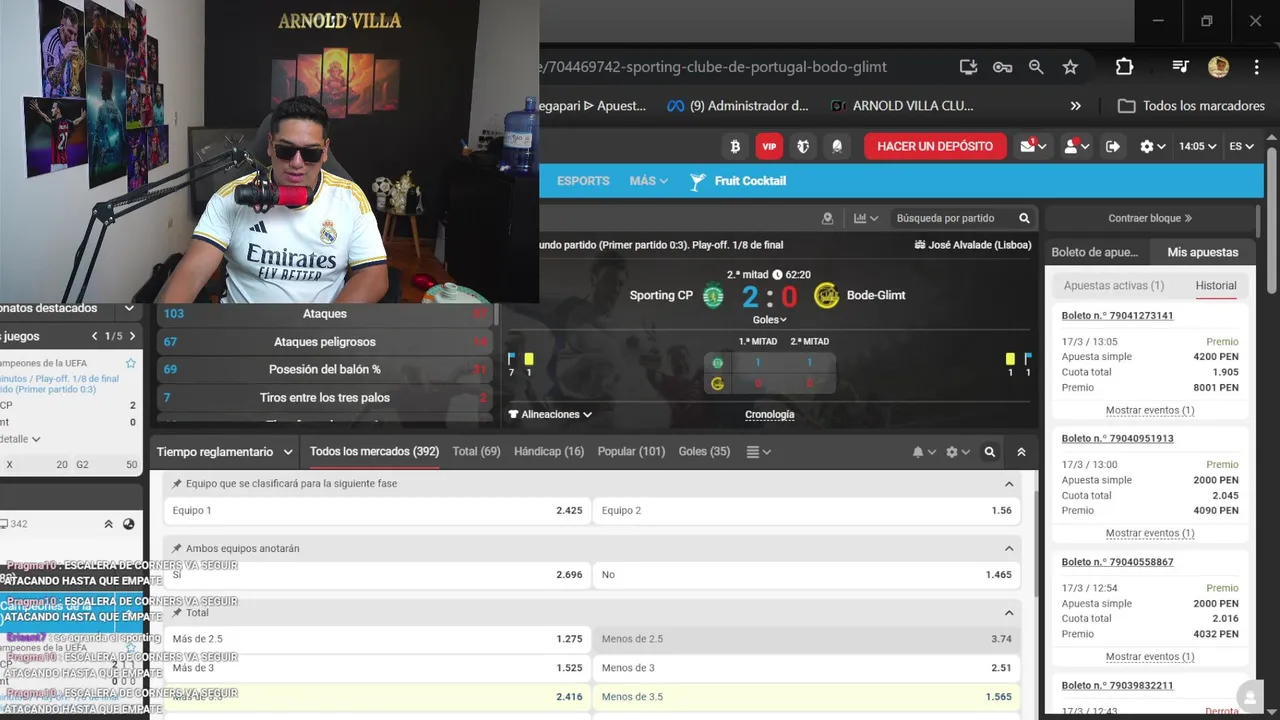Open the statistics bar-chart icon dropdown

(866, 218)
